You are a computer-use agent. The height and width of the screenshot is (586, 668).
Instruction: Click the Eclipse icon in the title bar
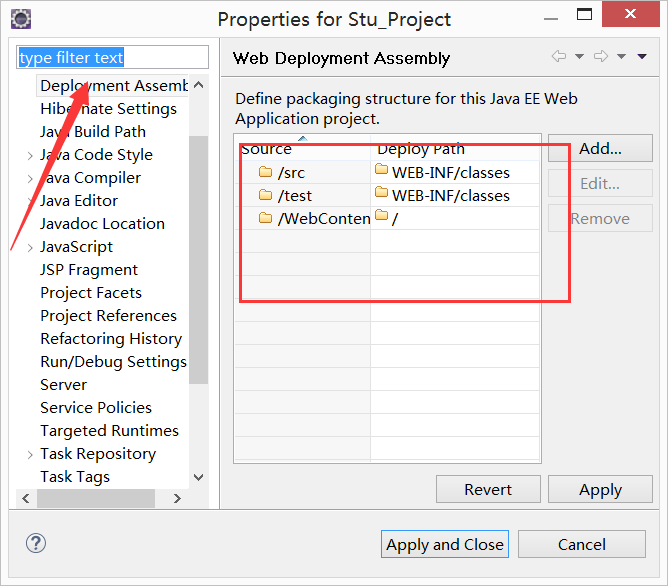[21, 19]
